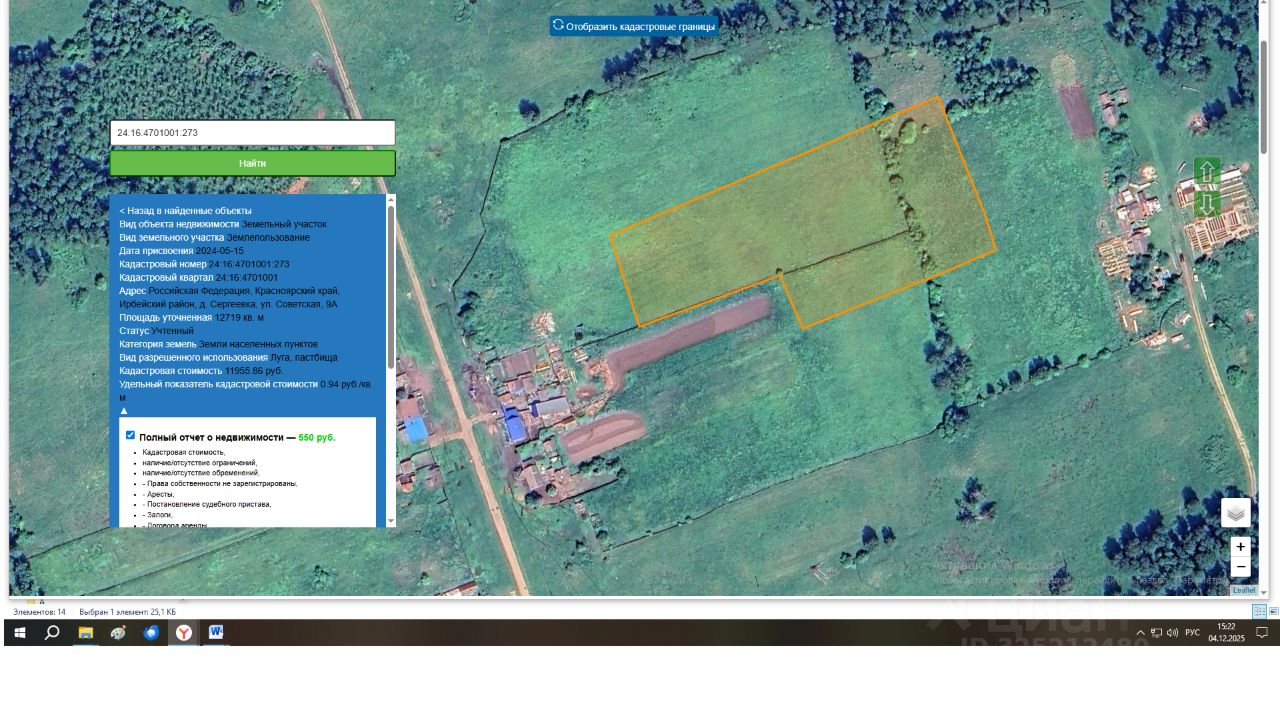The width and height of the screenshot is (1280, 720).
Task: Click the green down arrow on map
Action: pos(1207,204)
